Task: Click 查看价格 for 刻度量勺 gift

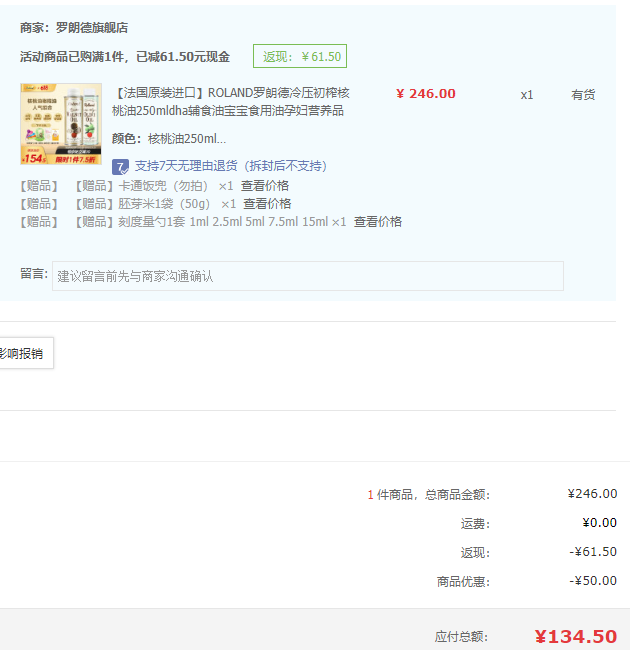Action: click(378, 222)
